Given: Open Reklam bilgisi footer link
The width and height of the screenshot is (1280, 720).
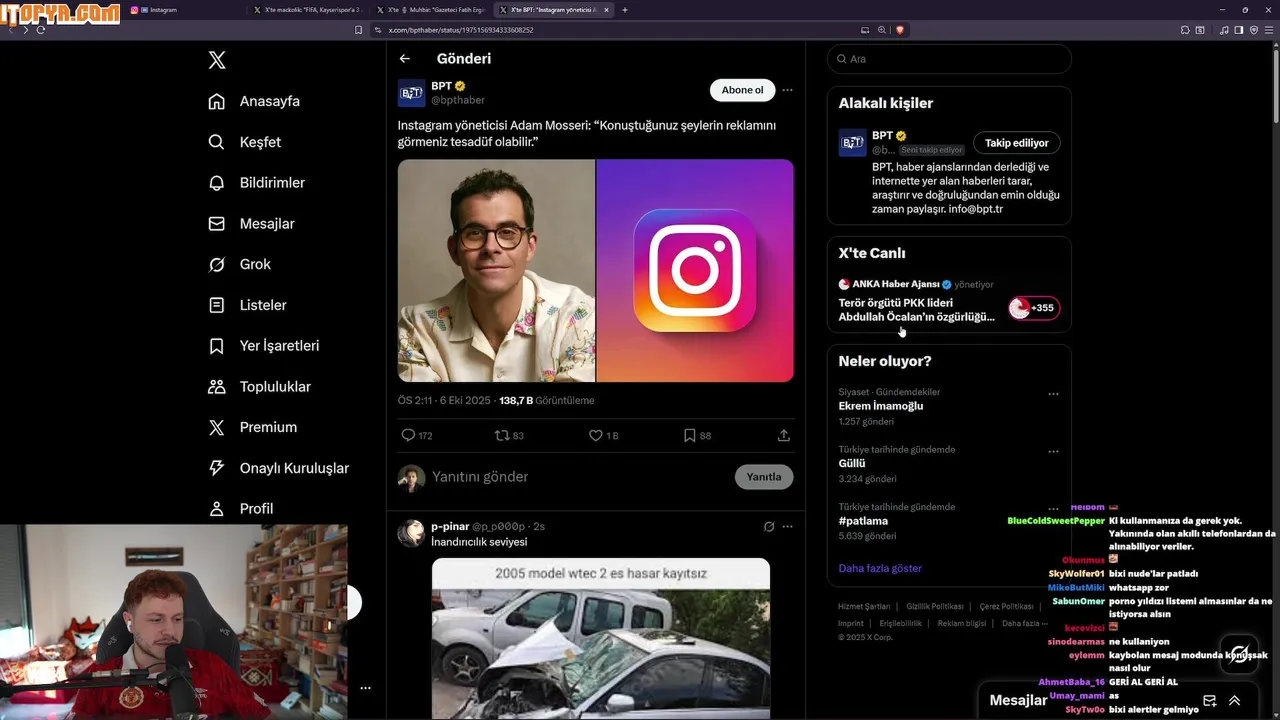Looking at the screenshot, I should point(962,623).
